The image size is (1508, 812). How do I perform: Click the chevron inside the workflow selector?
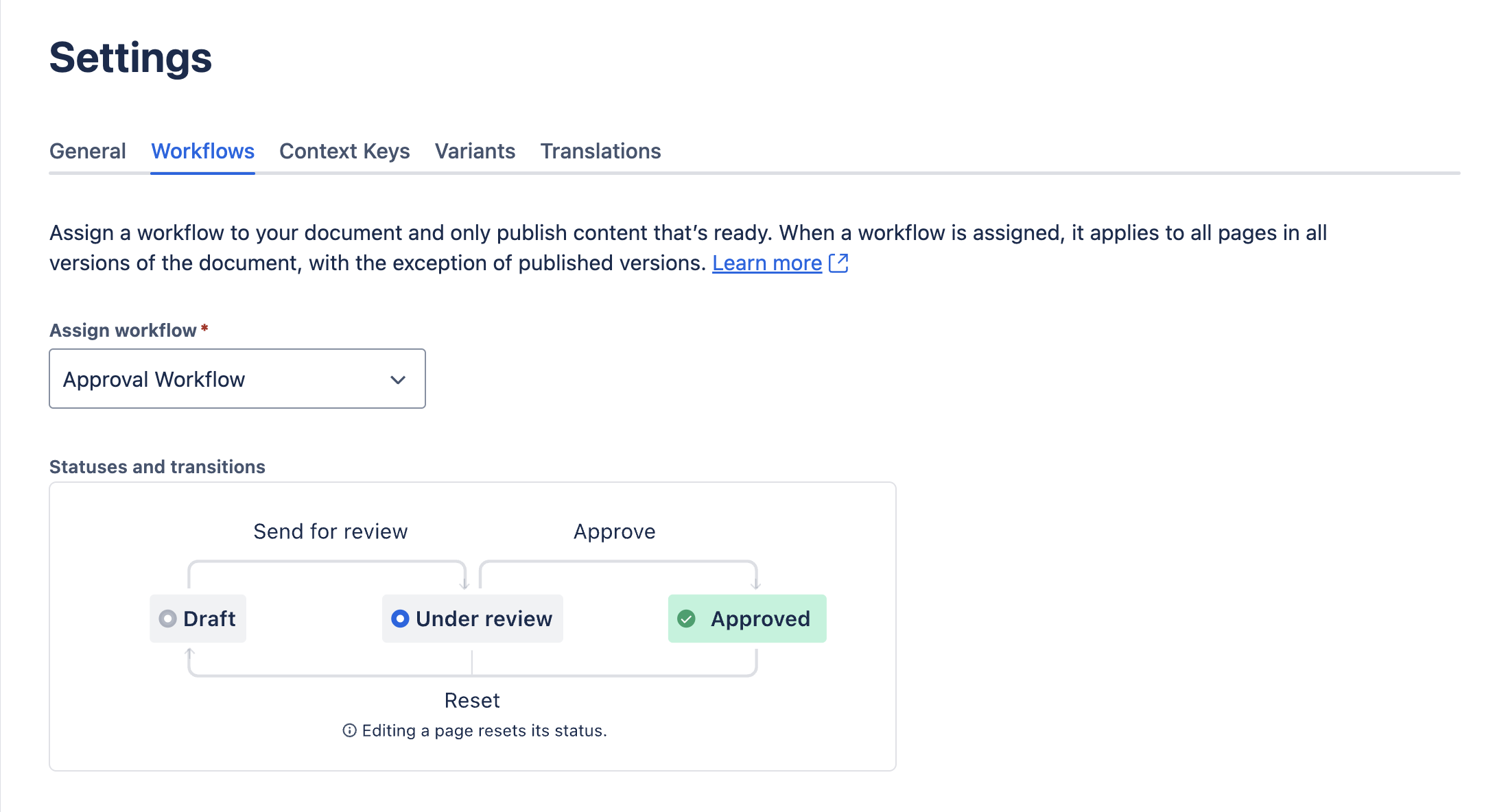click(x=398, y=379)
